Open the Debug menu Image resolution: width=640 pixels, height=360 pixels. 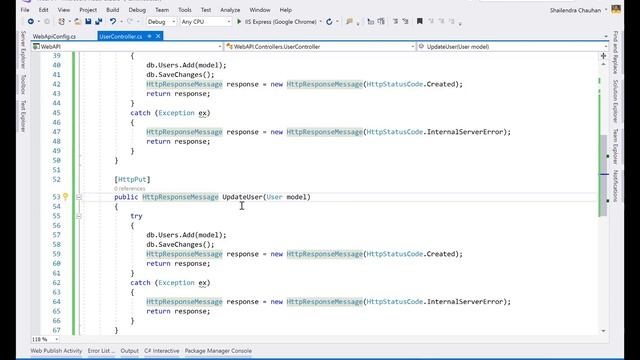tap(137, 10)
